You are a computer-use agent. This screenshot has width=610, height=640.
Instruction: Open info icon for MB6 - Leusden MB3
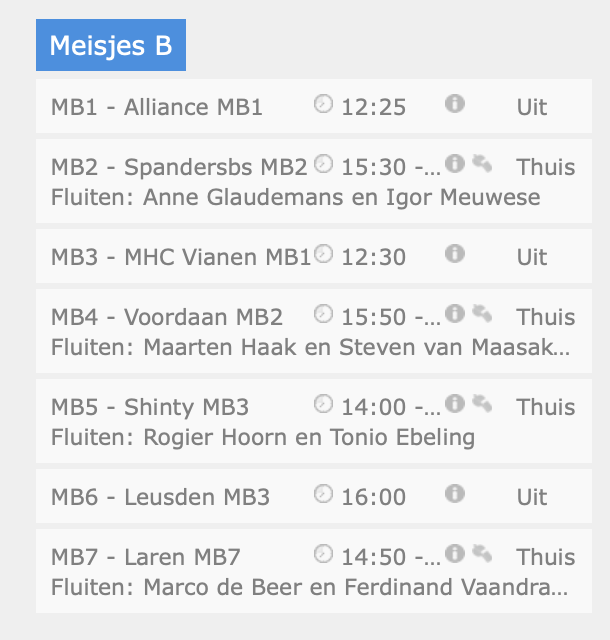(x=454, y=493)
